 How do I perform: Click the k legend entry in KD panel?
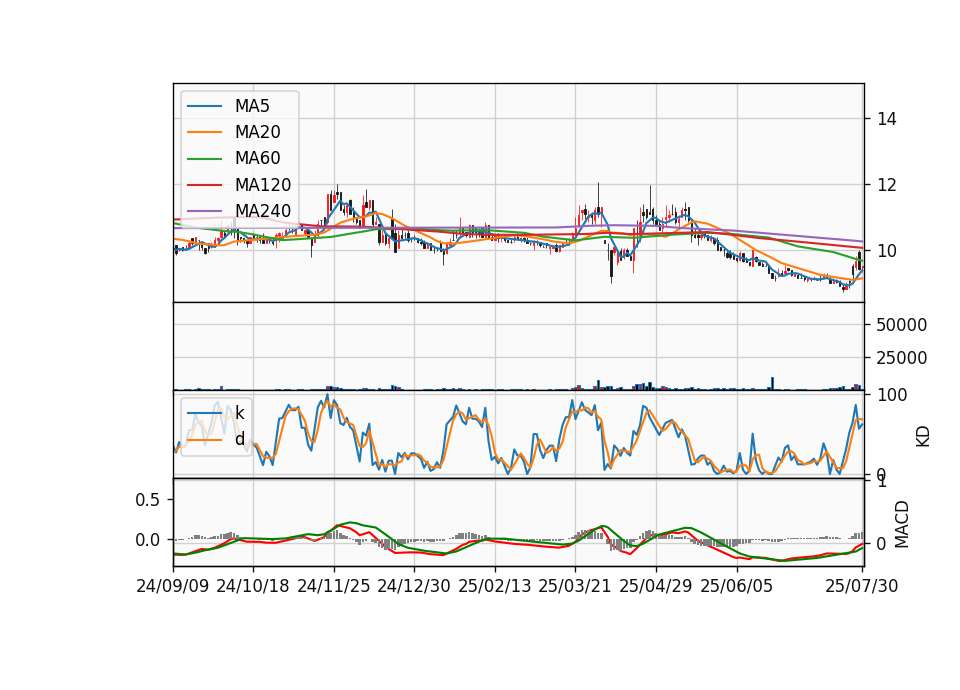239,412
